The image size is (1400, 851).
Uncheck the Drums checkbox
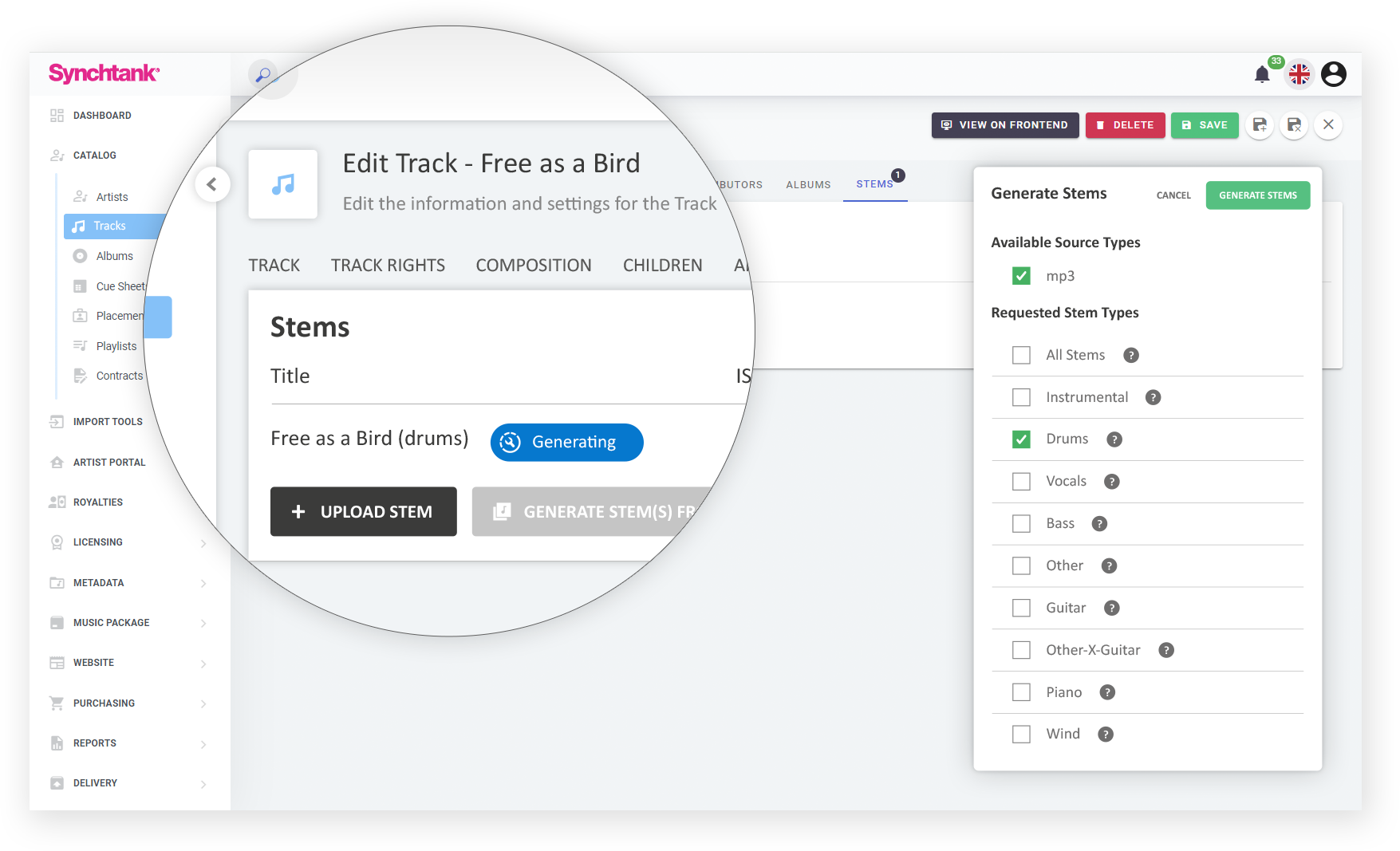[x=1021, y=439]
